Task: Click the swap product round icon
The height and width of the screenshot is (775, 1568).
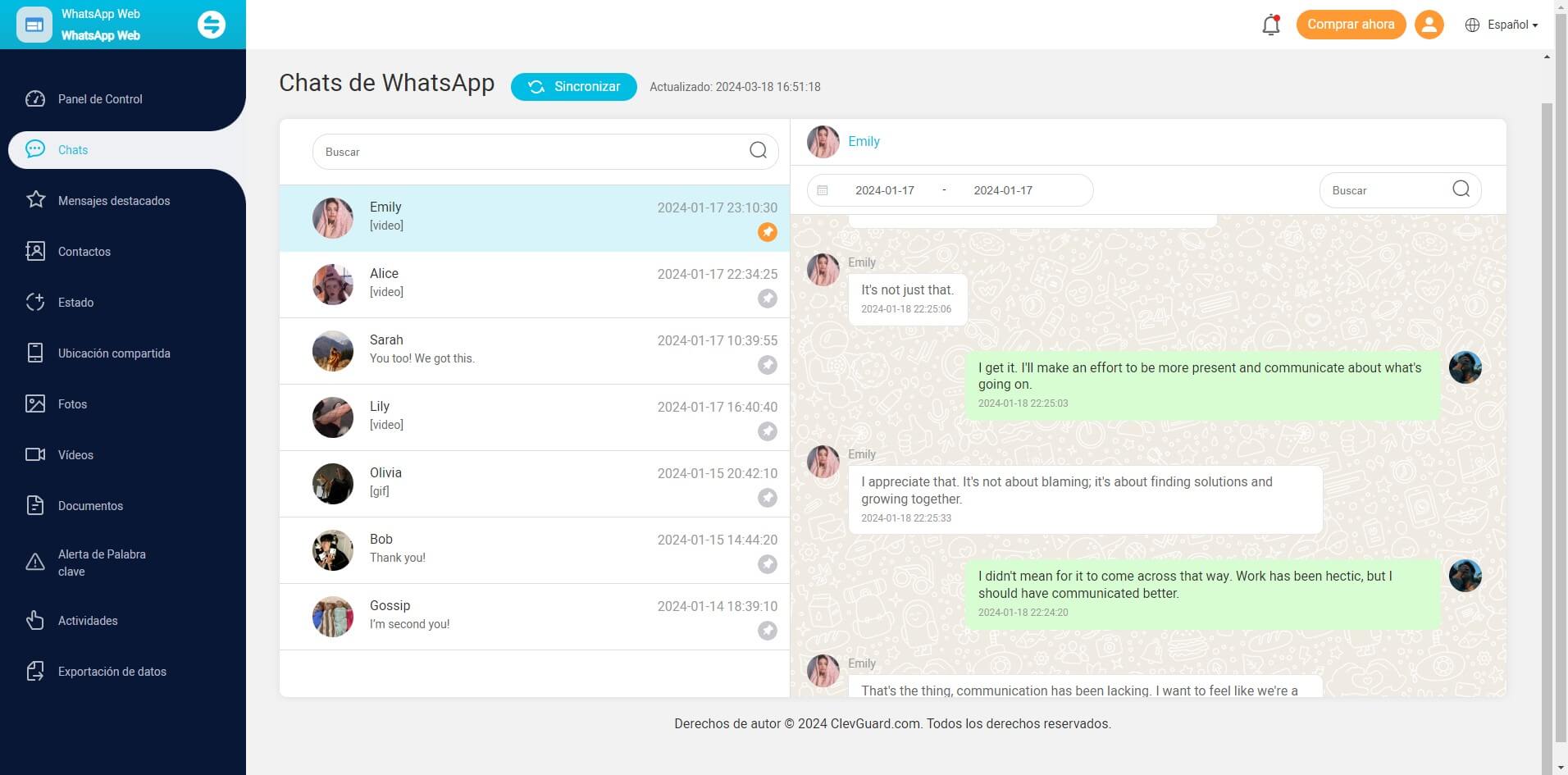Action: pyautogui.click(x=212, y=25)
